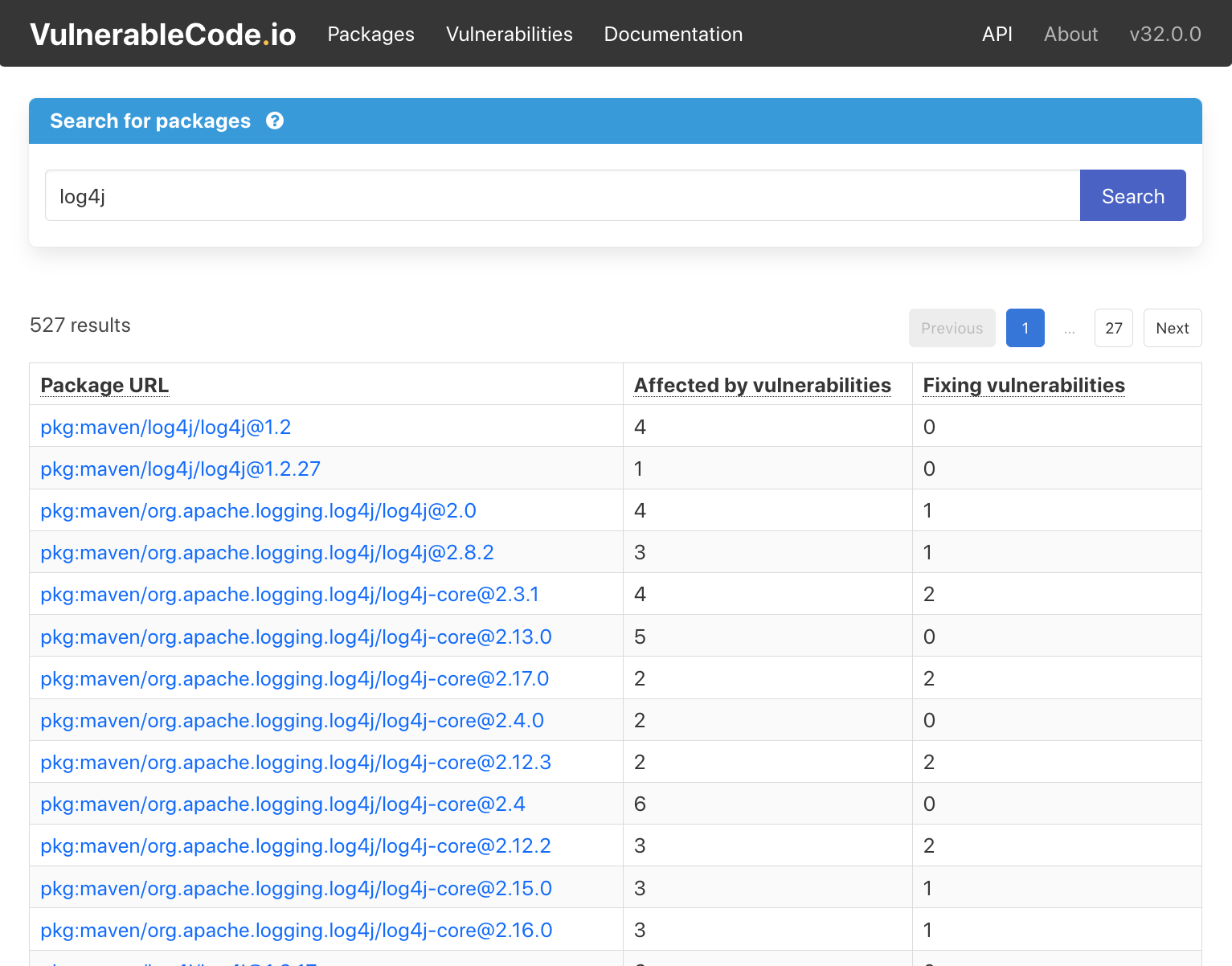This screenshot has height=966, width=1232.
Task: Jump to results page 27
Action: pos(1113,328)
